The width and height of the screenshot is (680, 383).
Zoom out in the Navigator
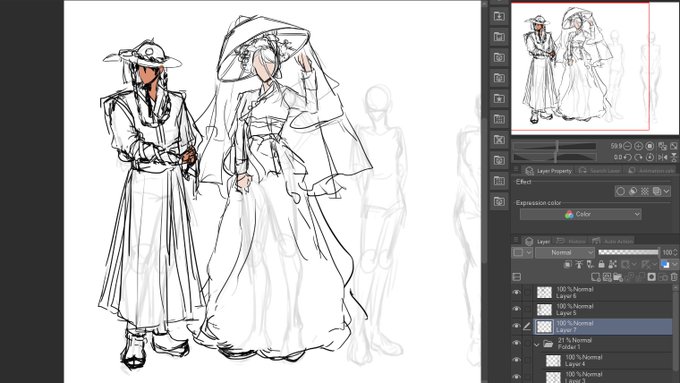click(627, 146)
